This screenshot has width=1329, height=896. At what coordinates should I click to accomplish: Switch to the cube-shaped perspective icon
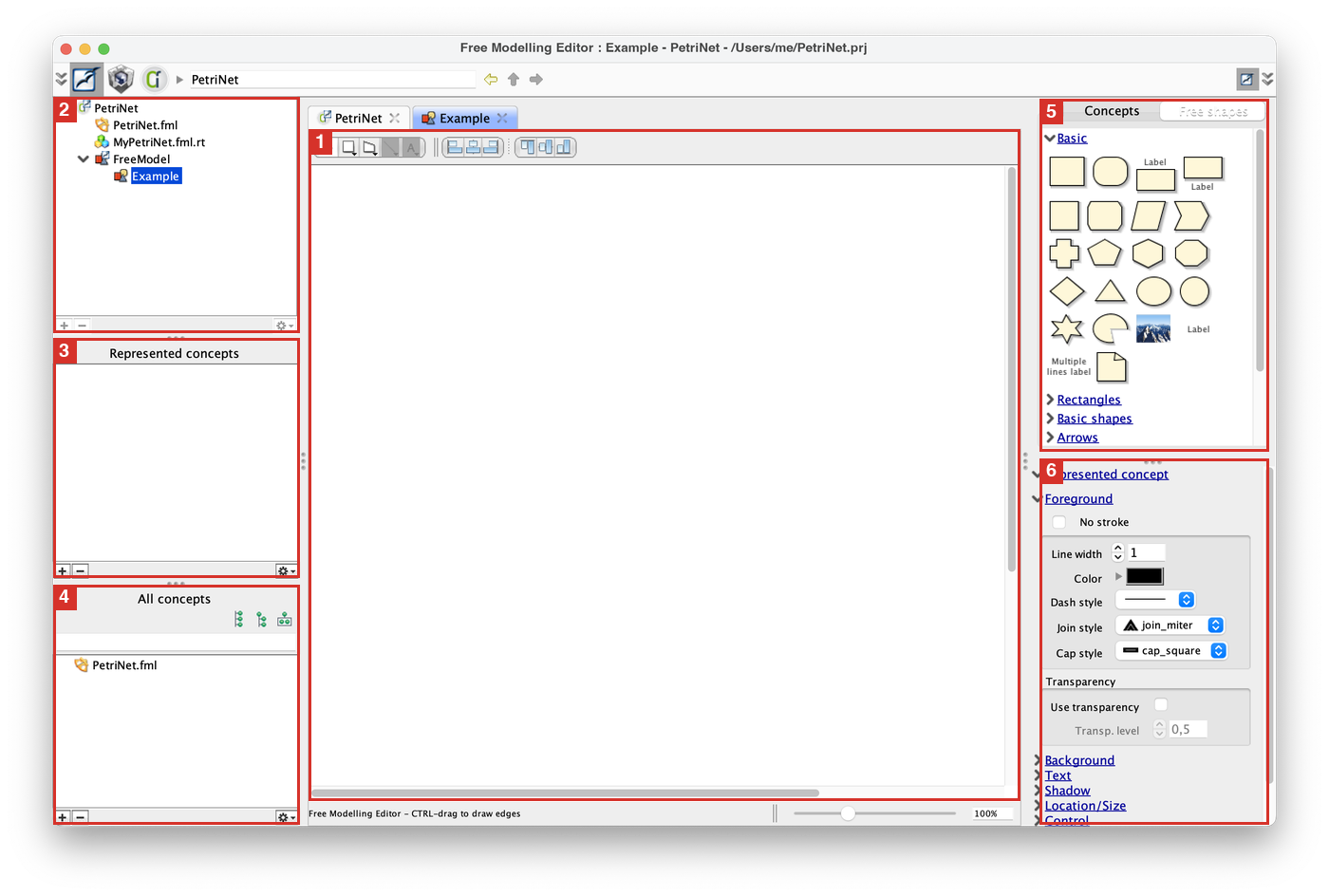pyautogui.click(x=121, y=79)
